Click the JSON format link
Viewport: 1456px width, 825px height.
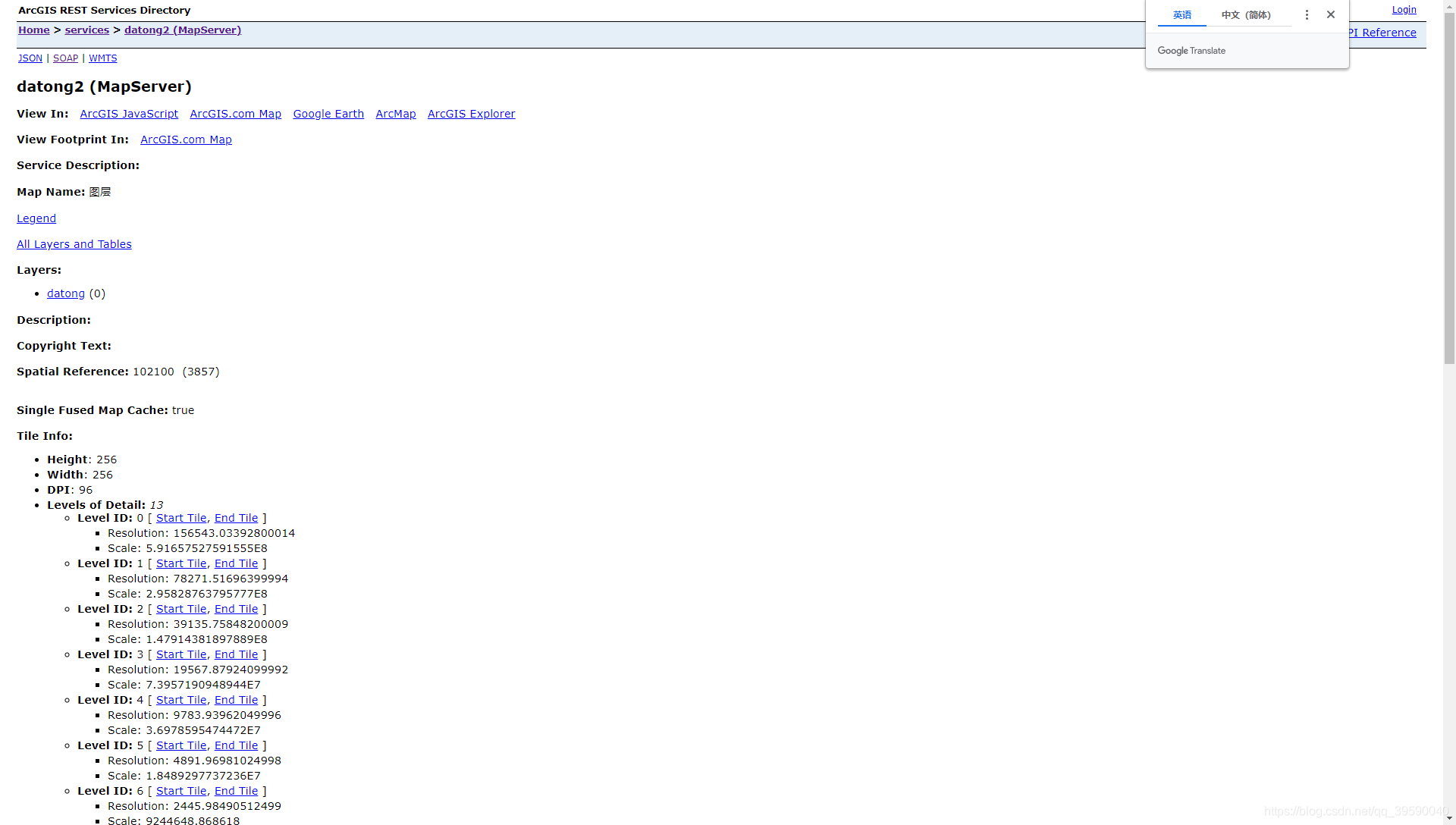[x=29, y=57]
